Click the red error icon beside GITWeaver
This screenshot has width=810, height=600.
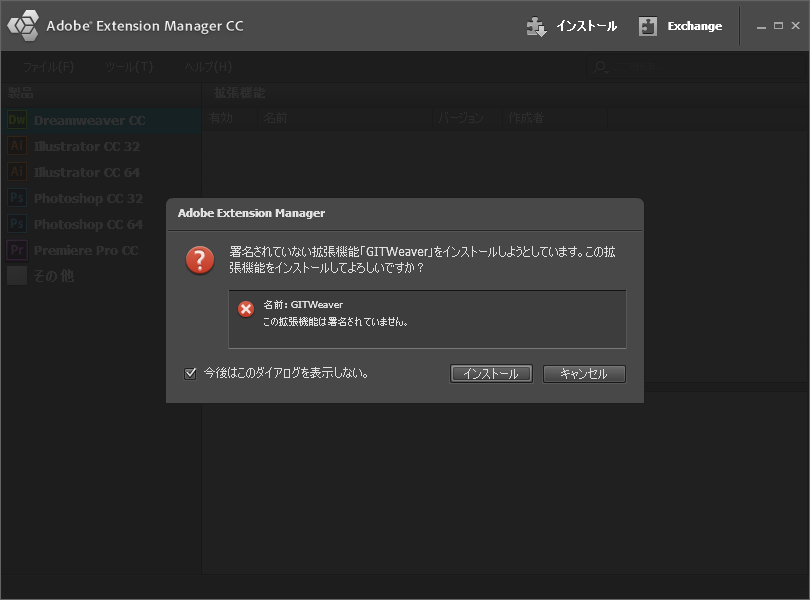[246, 309]
